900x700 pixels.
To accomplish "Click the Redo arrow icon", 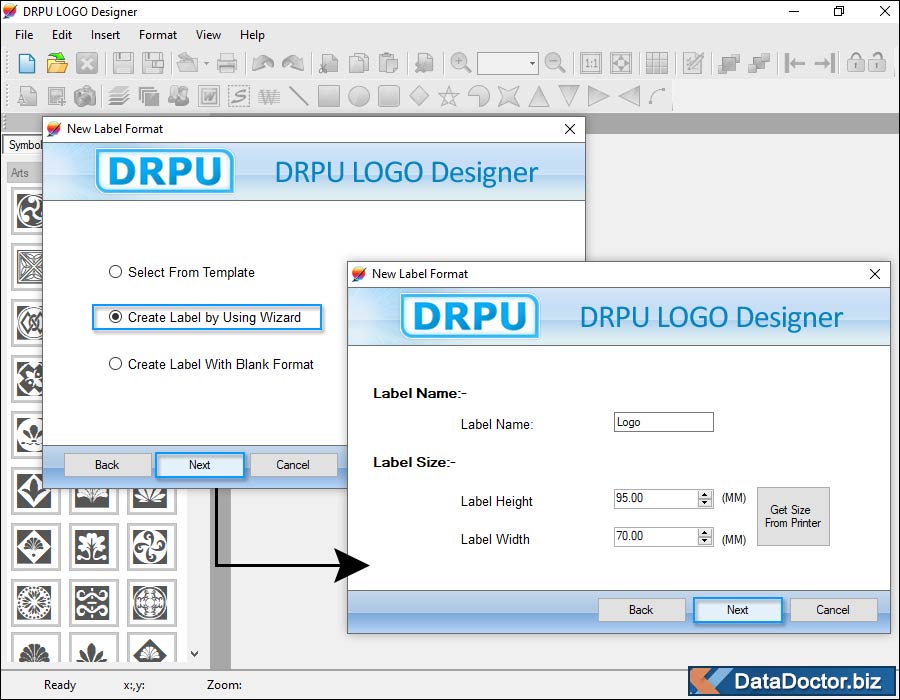I will click(293, 63).
